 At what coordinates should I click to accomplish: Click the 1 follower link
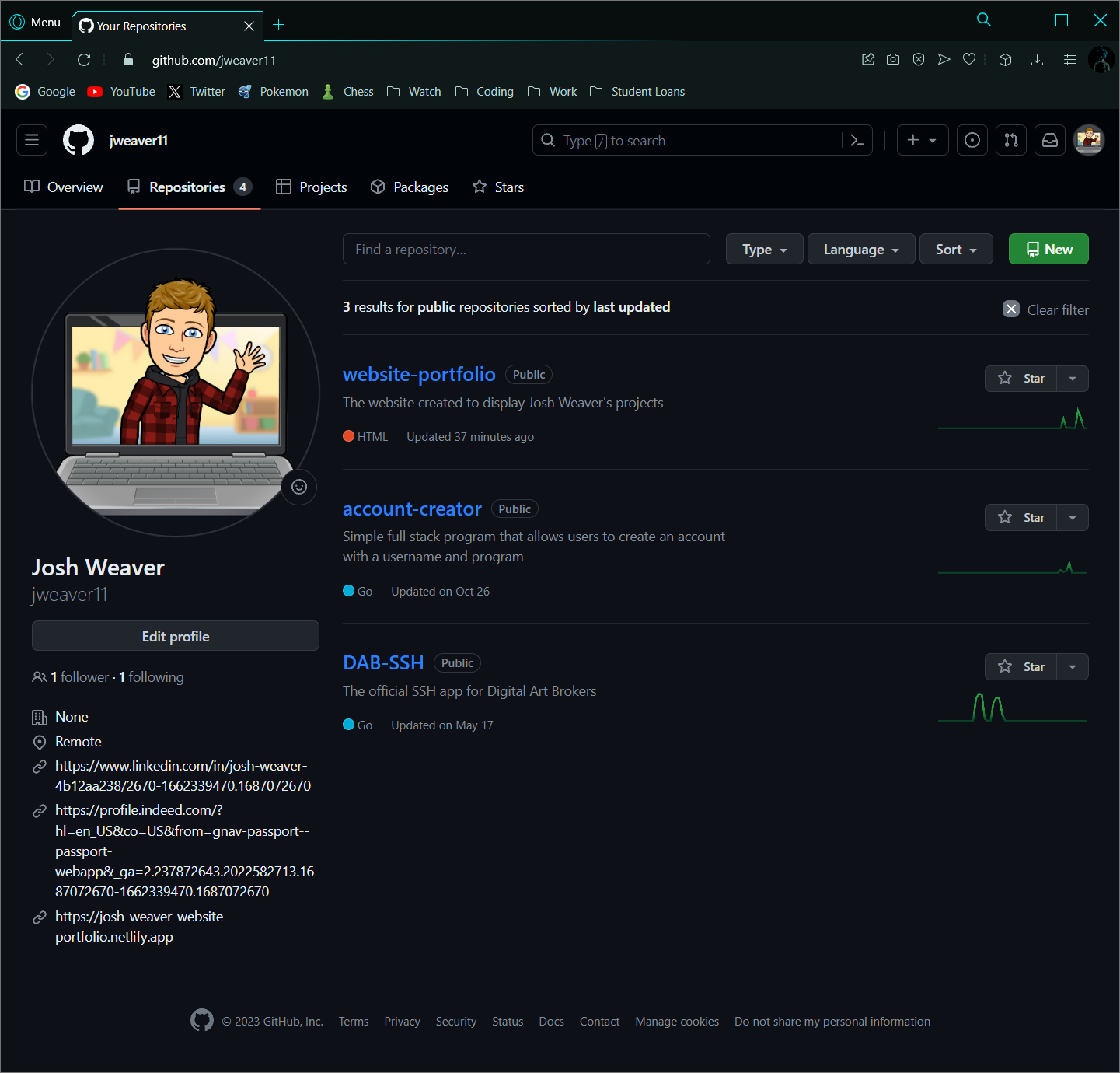[80, 677]
